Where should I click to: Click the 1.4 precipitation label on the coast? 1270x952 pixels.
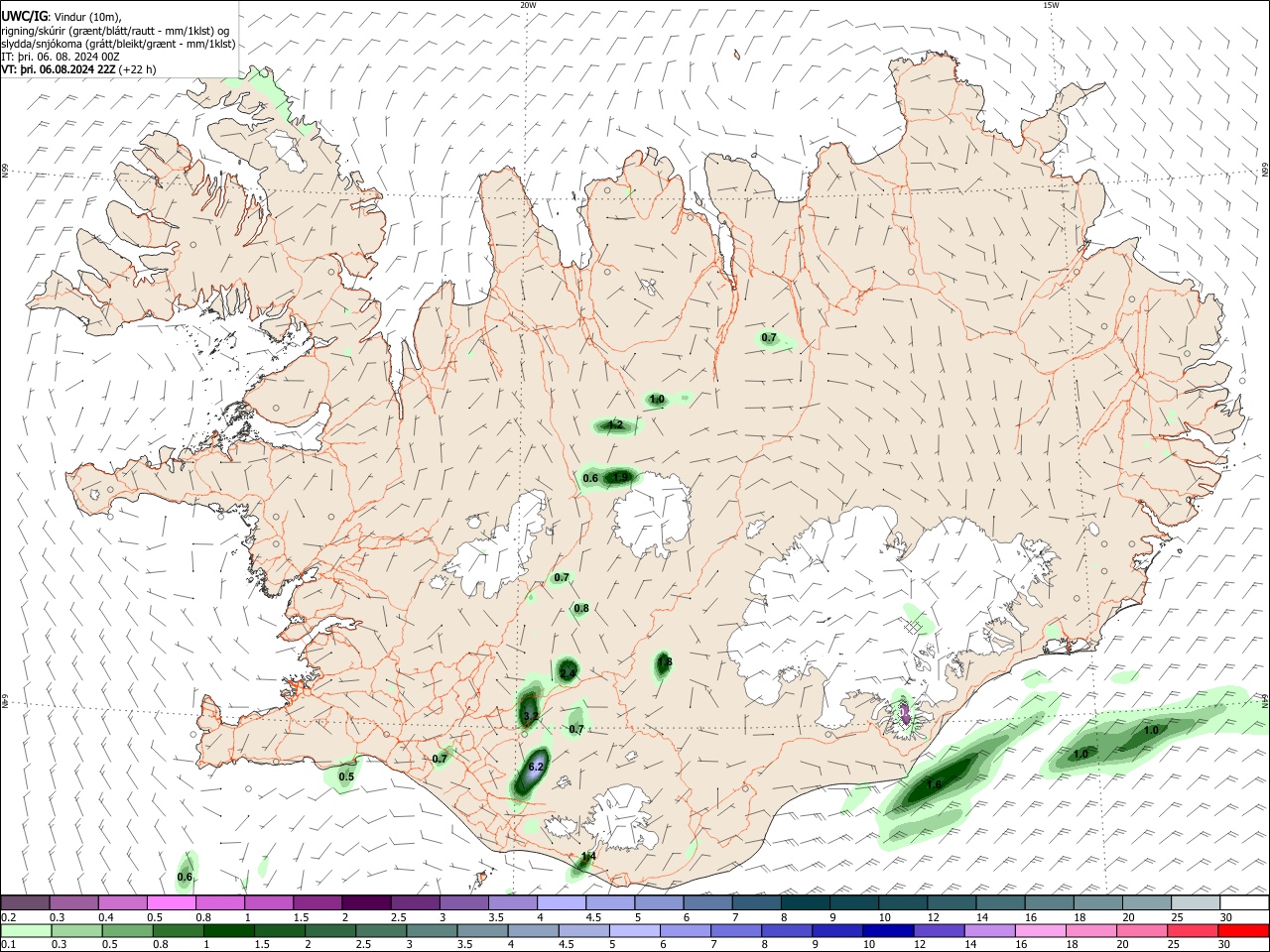pos(588,856)
